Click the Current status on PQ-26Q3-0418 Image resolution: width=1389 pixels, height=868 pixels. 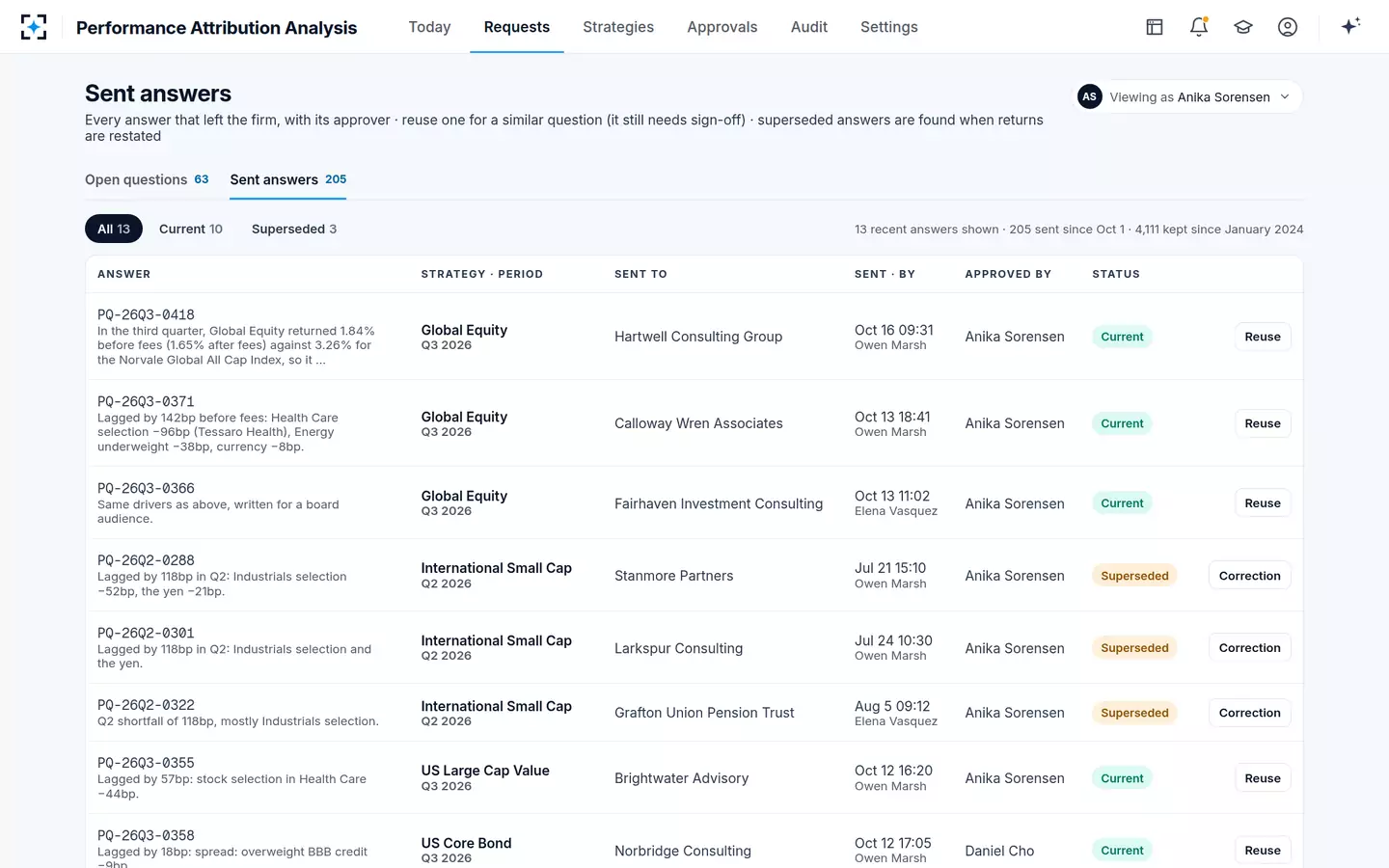point(1122,337)
